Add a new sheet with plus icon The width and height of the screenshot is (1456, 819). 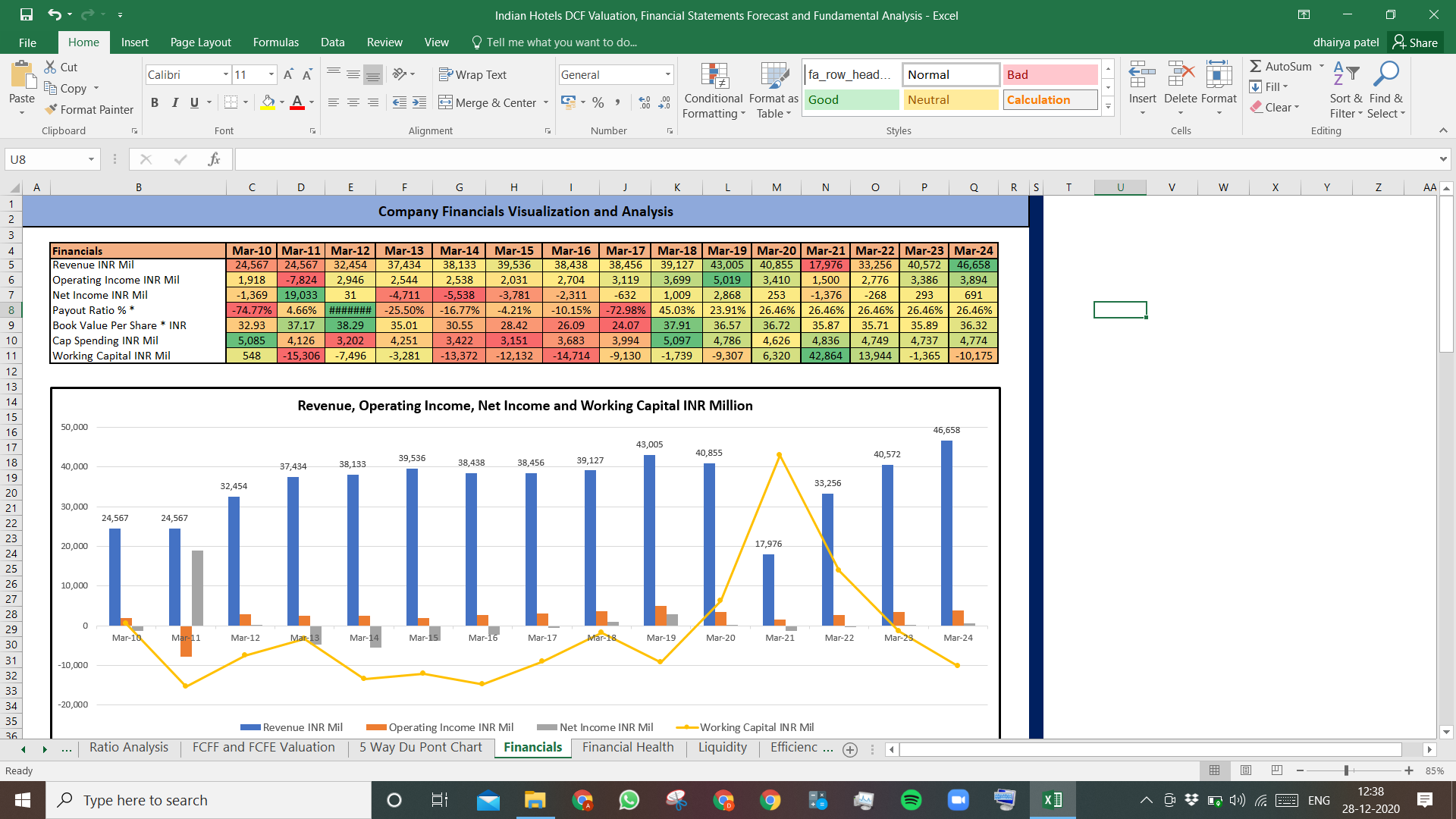click(x=850, y=749)
